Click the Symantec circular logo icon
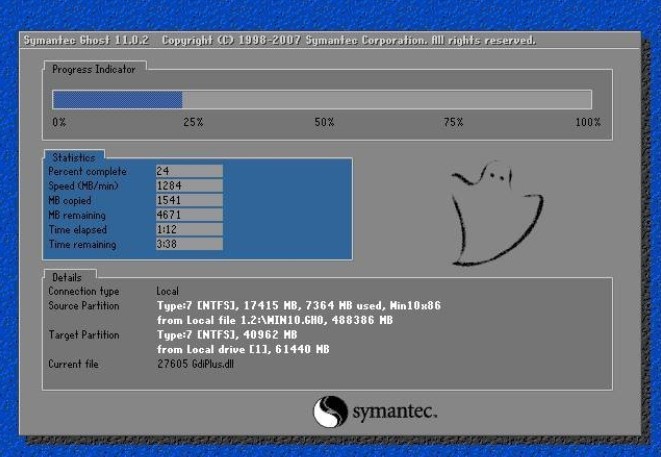This screenshot has height=457, width=661. (x=330, y=411)
